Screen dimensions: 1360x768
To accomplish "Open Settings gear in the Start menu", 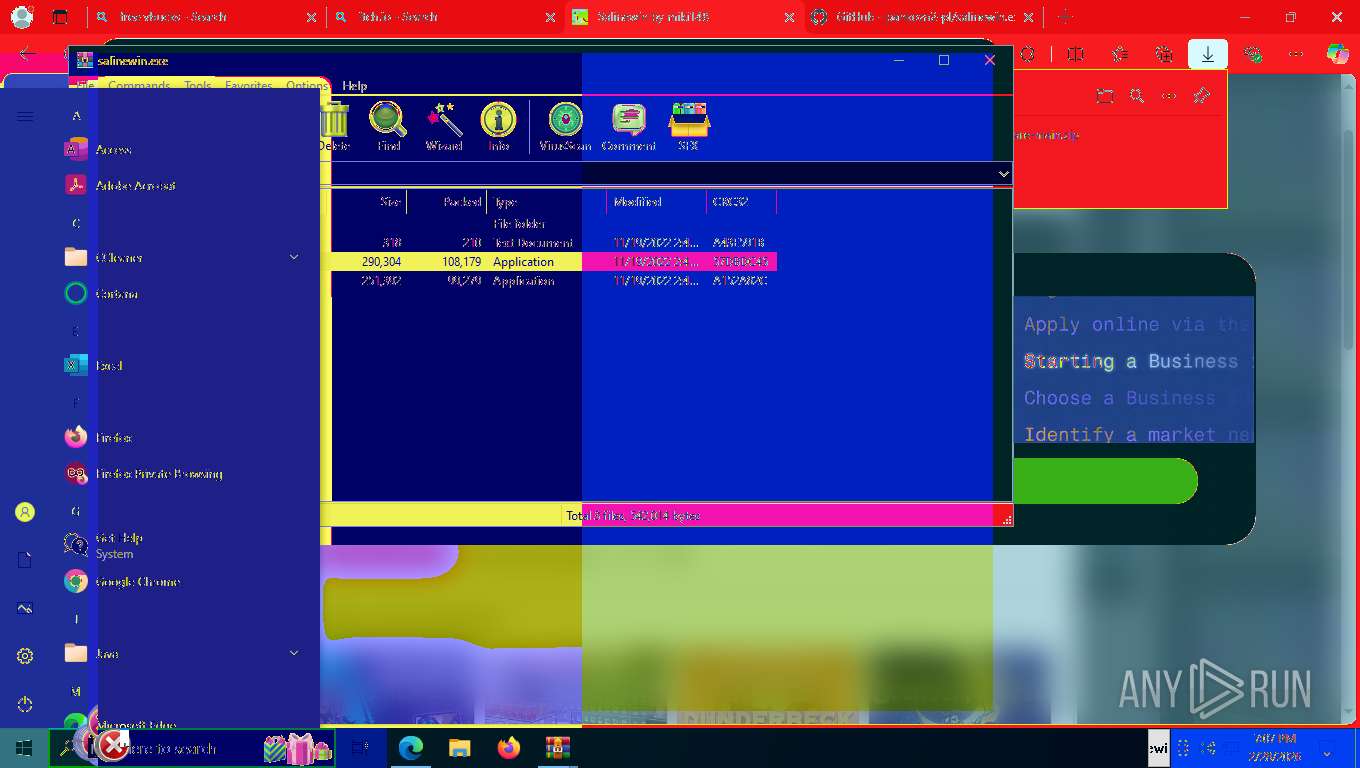I will [x=25, y=656].
